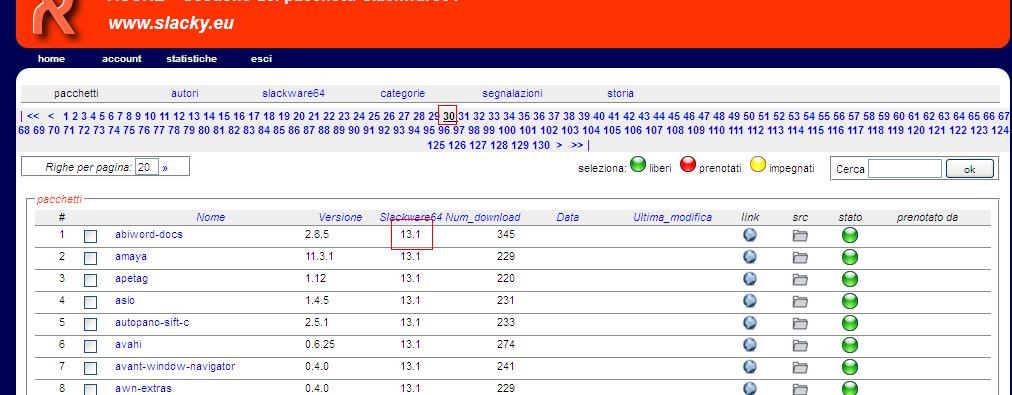
Task: Click the green stato icon for autopano-sift-c
Action: tap(850, 323)
